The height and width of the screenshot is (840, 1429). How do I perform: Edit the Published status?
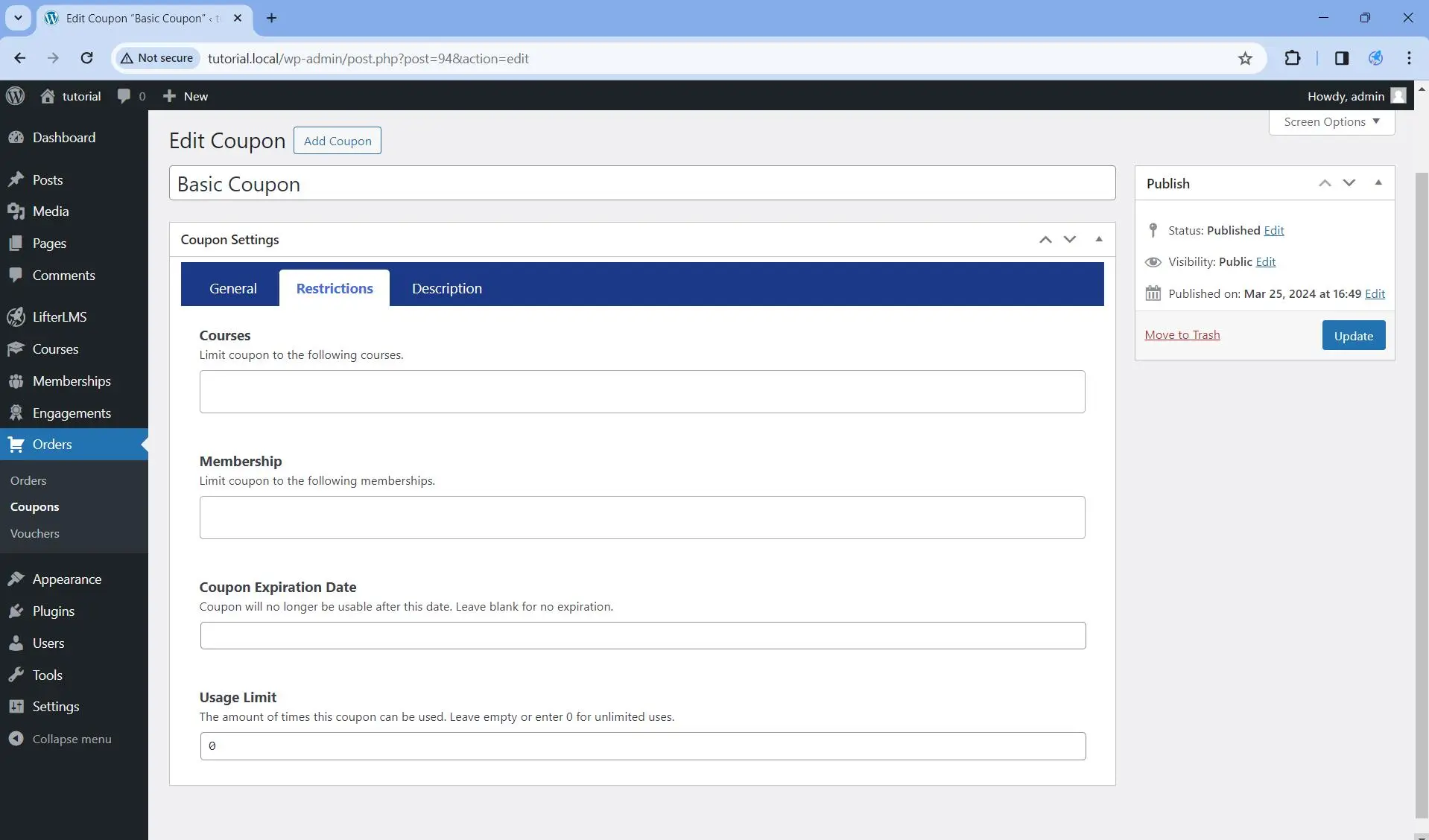tap(1274, 231)
